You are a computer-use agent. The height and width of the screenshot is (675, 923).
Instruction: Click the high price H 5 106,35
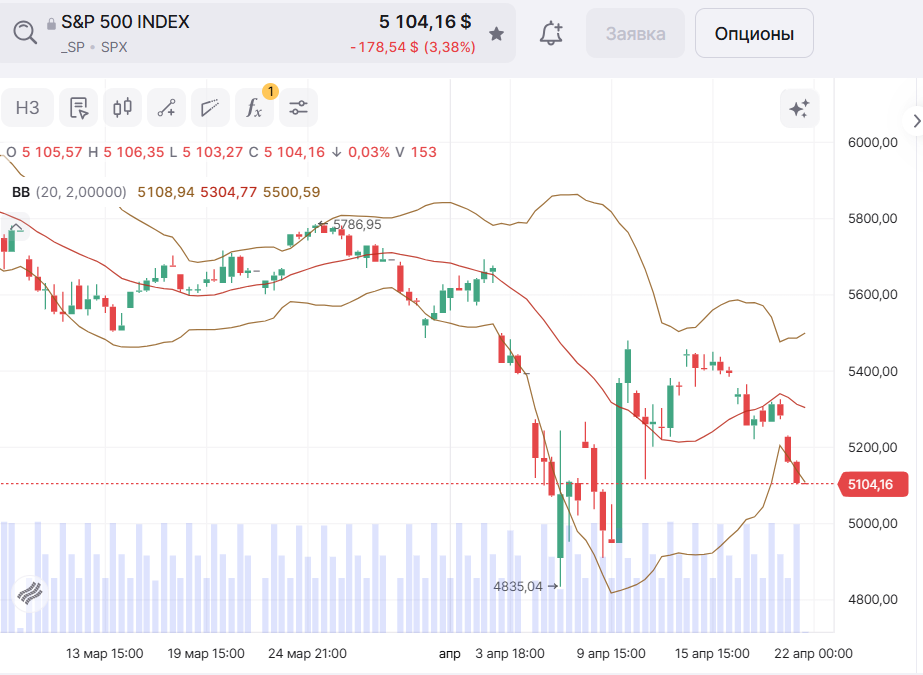pyautogui.click(x=126, y=152)
